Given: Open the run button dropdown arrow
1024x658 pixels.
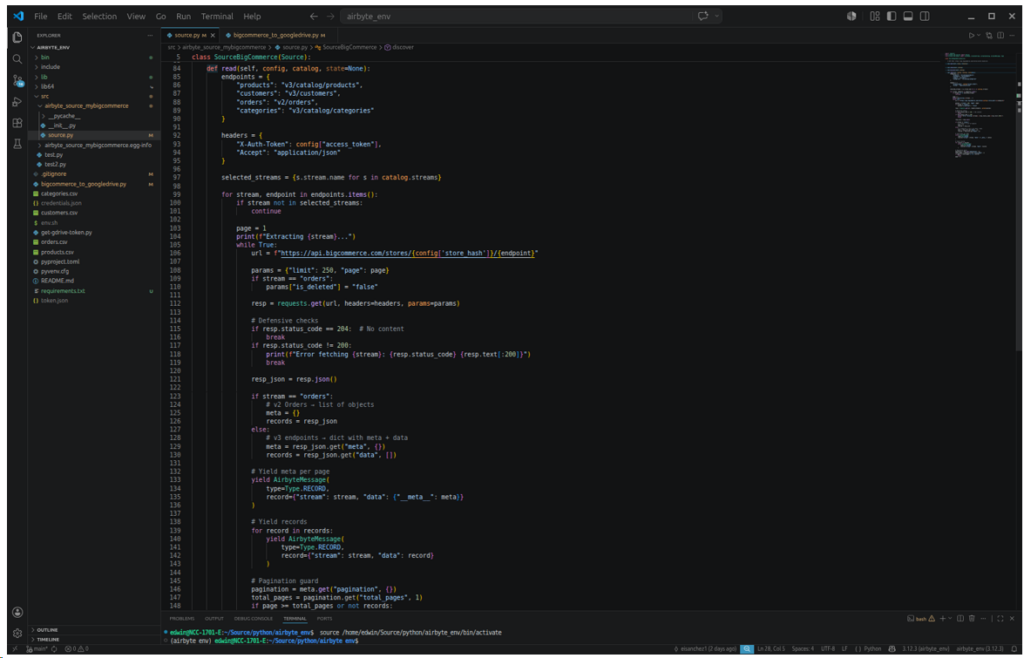Looking at the screenshot, I should tap(979, 35).
